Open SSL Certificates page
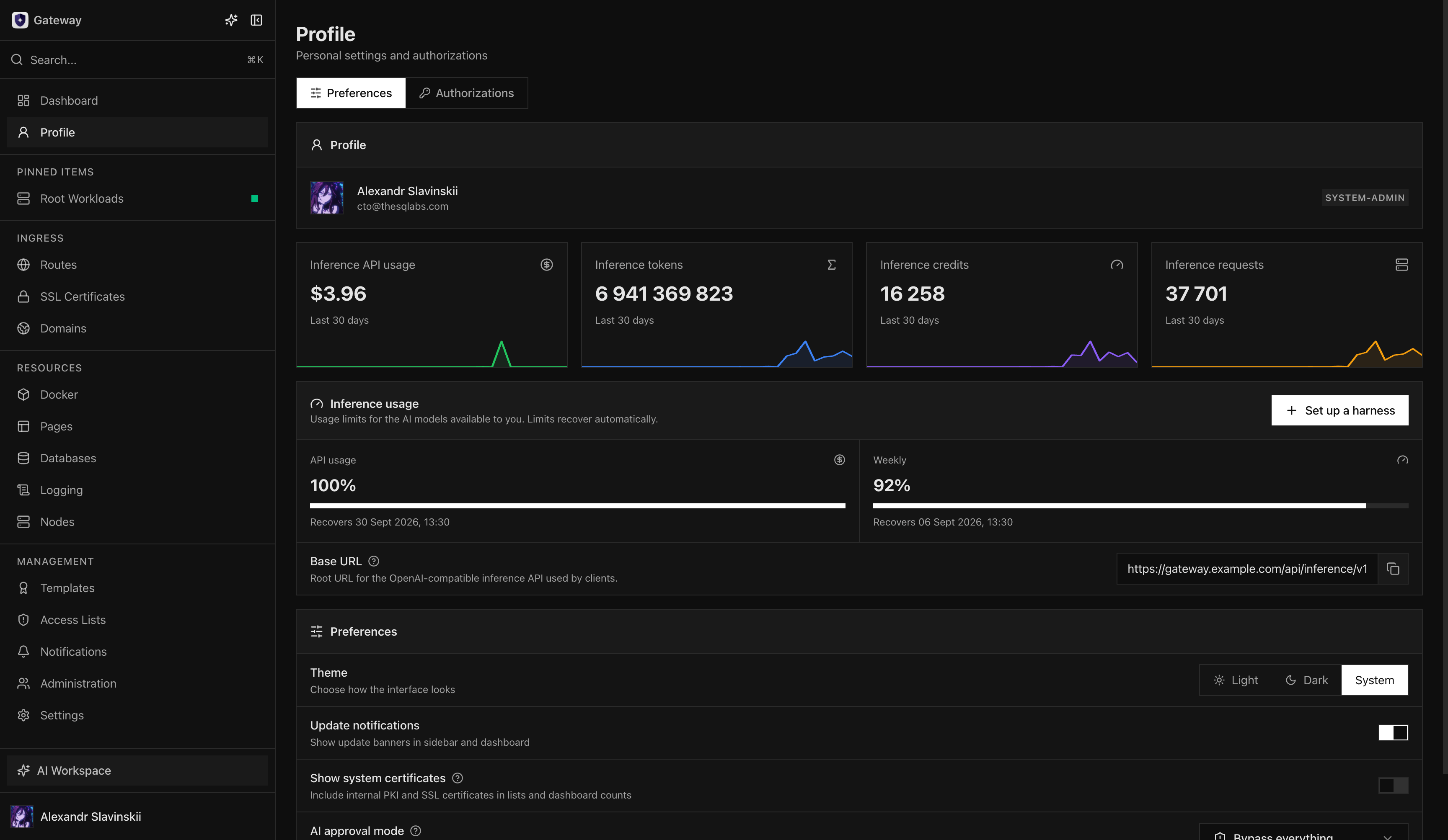This screenshot has width=1448, height=840. 137,296
